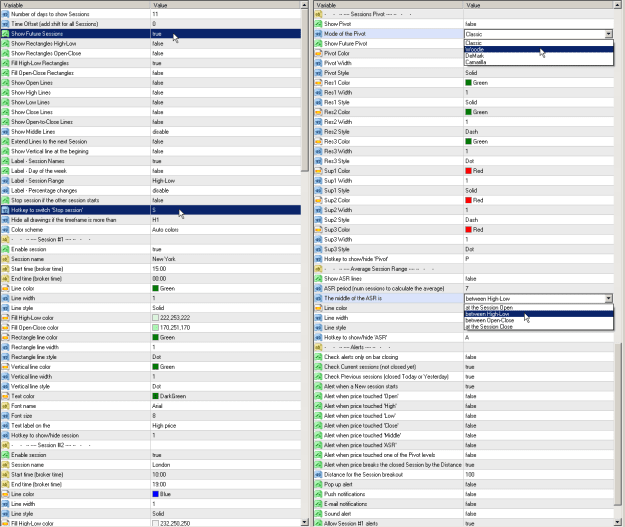Click the icon beside 'Mode of the Pivot'
The image size is (625, 527).
(318, 33)
